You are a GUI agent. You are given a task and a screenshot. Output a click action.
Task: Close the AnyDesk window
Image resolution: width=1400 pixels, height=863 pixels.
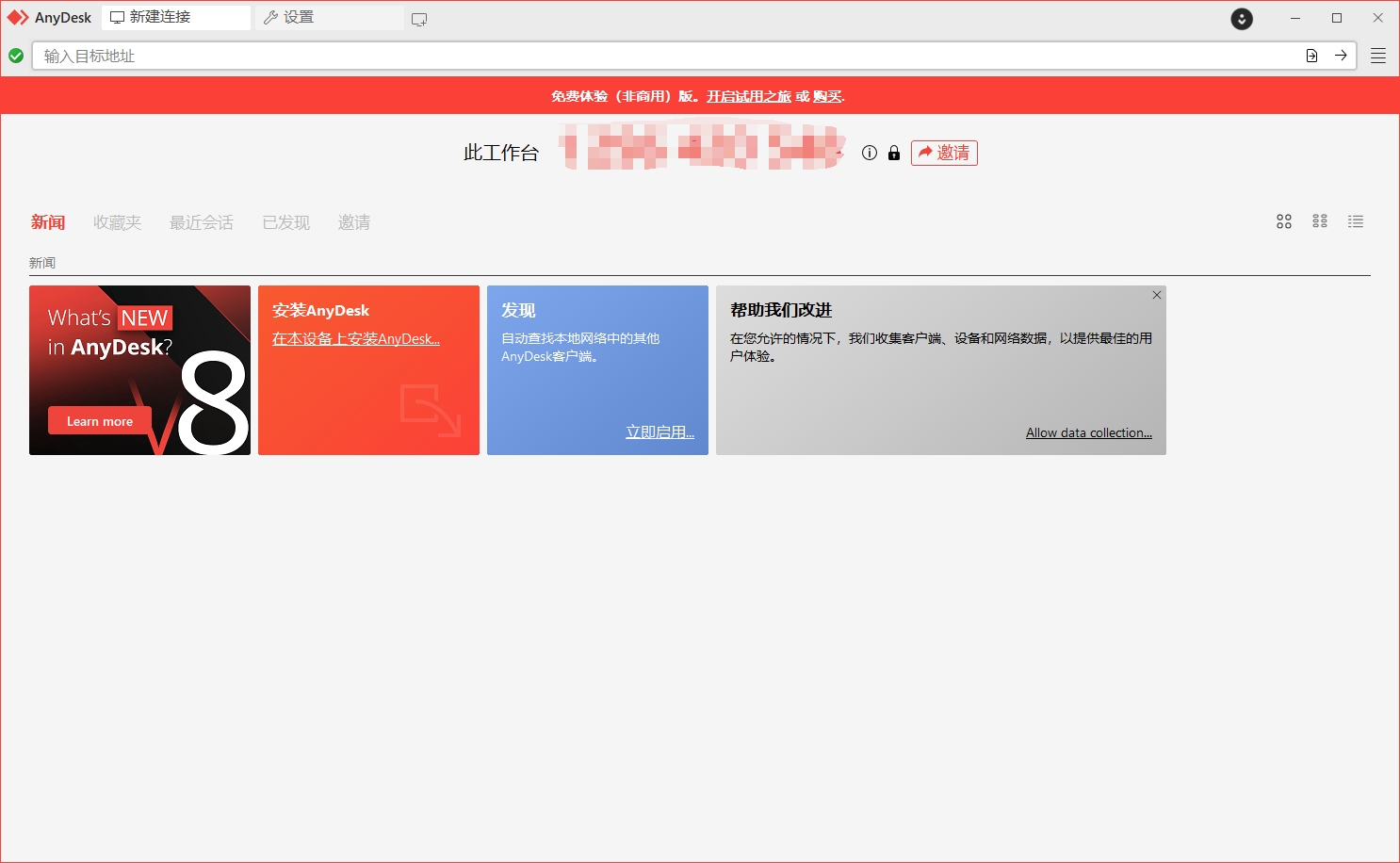[x=1377, y=18]
